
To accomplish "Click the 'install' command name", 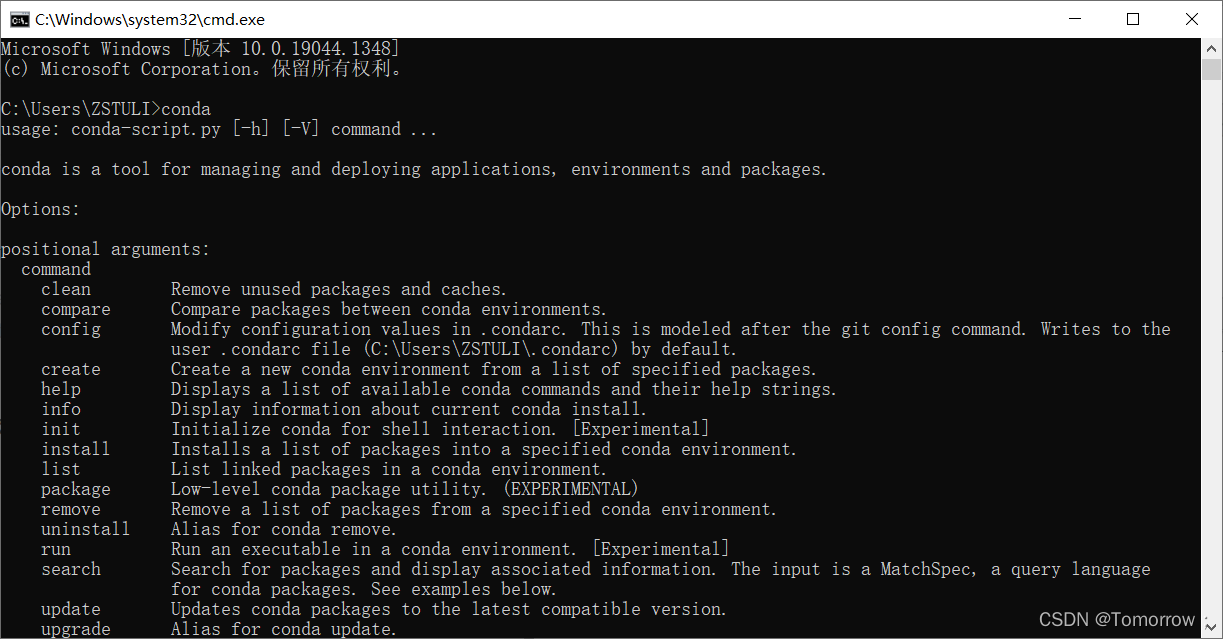I will tap(76, 449).
